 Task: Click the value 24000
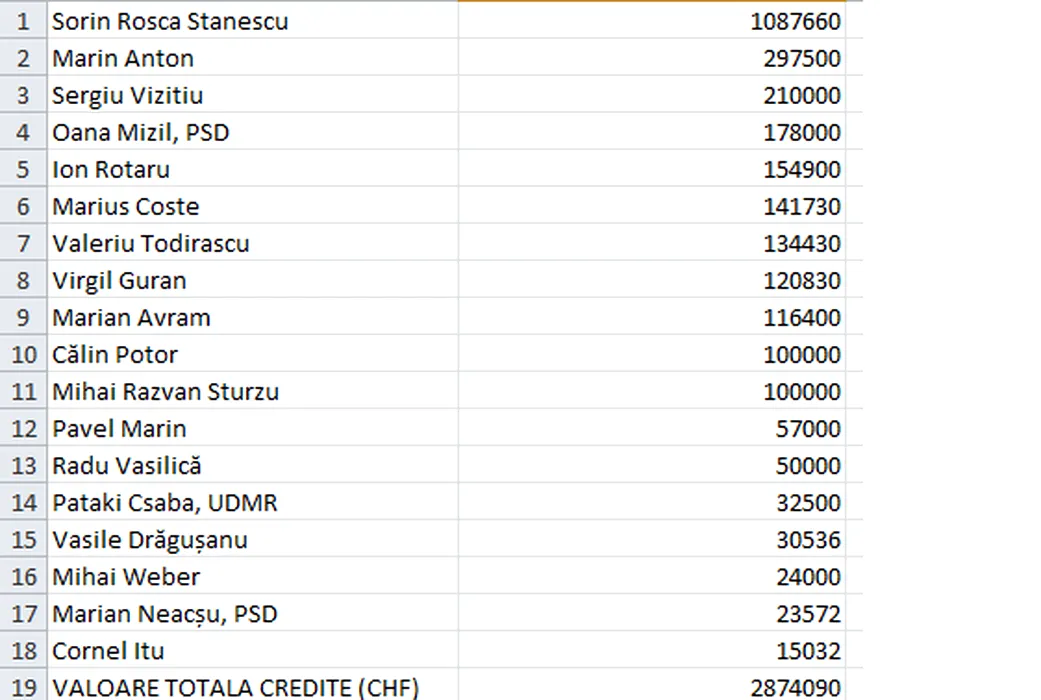pyautogui.click(x=808, y=576)
